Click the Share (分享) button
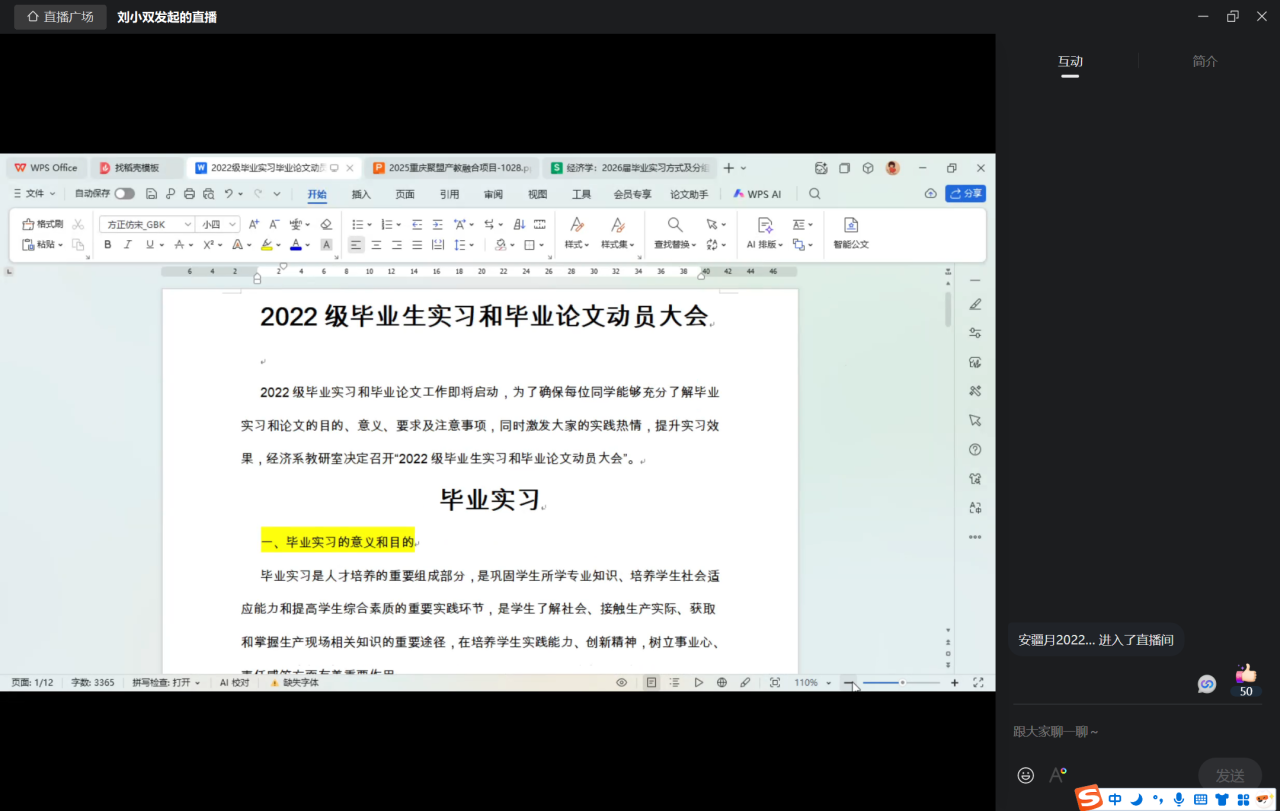The height and width of the screenshot is (811, 1280). [966, 194]
